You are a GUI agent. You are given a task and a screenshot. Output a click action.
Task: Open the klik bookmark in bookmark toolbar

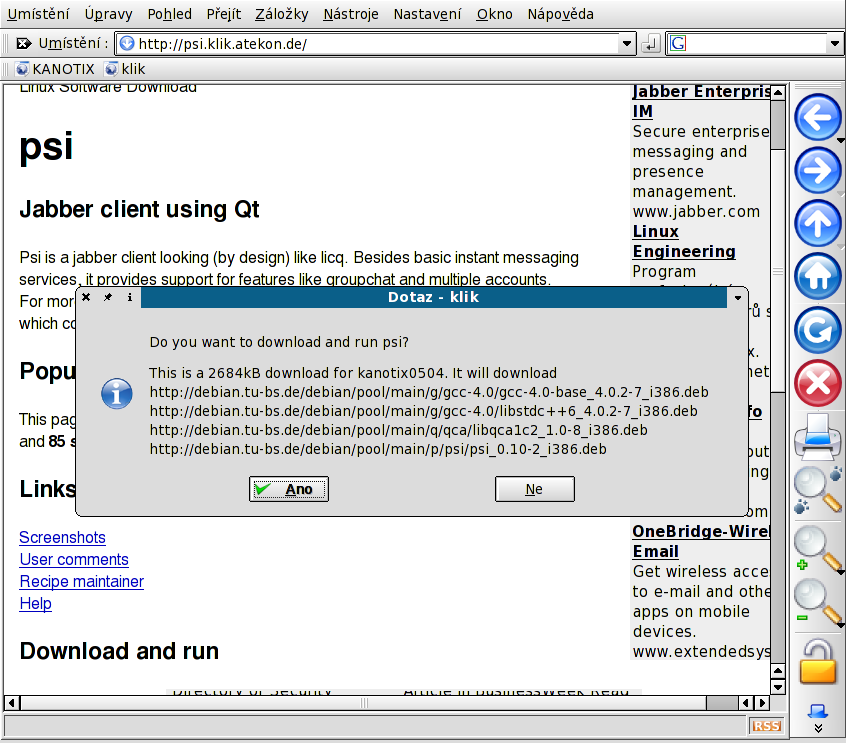[125, 69]
